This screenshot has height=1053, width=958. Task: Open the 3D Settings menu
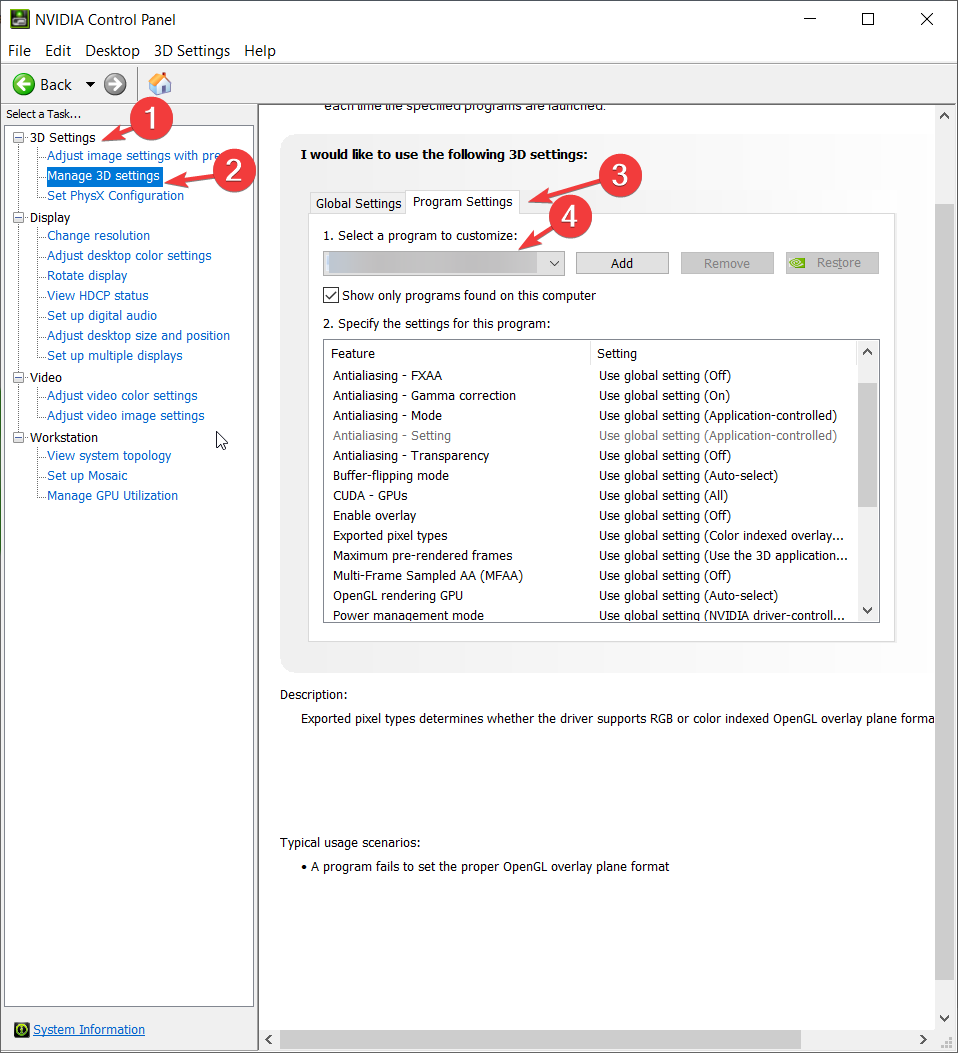pyautogui.click(x=192, y=51)
